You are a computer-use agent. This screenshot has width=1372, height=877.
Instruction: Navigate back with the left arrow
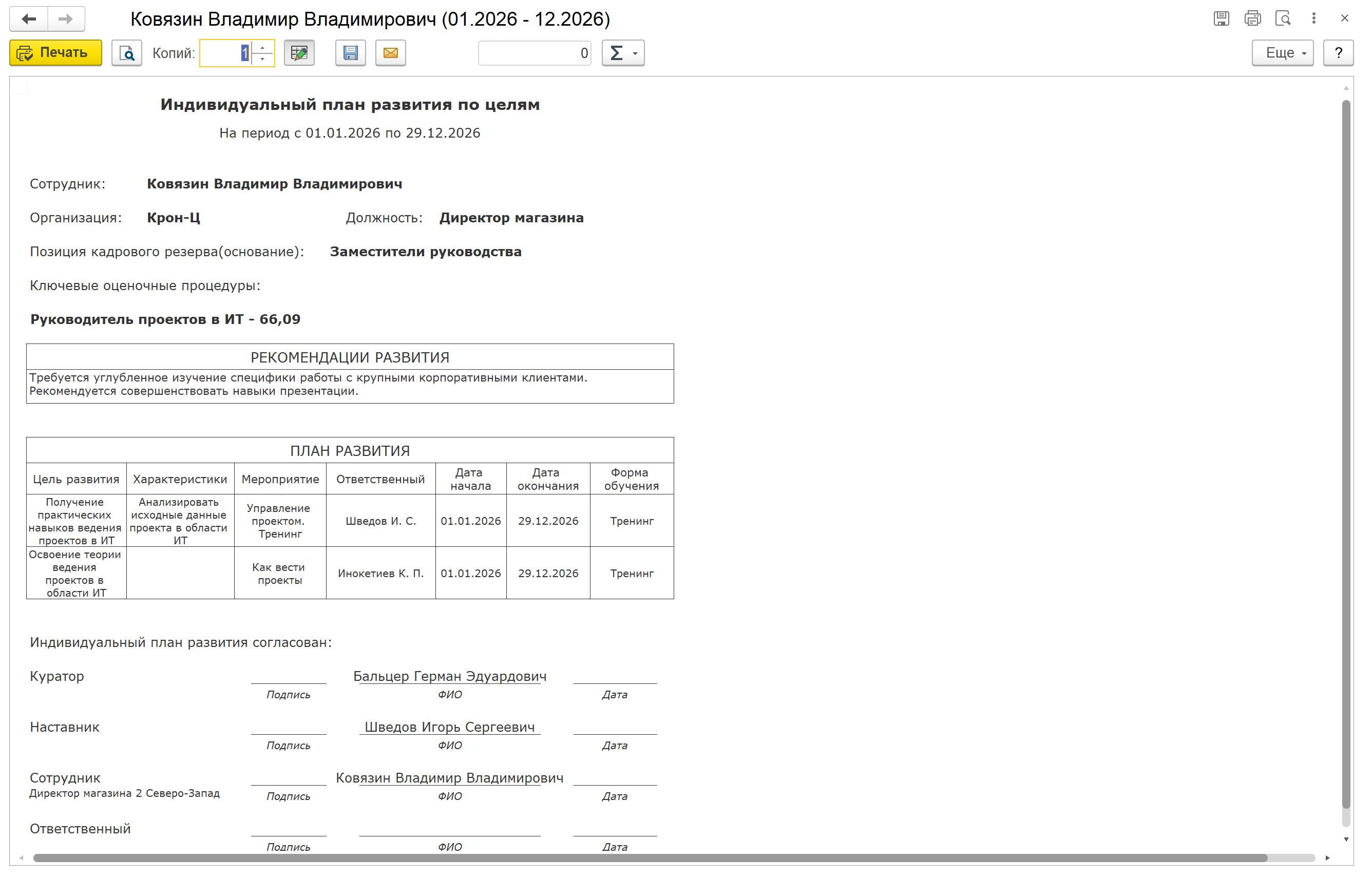click(29, 19)
